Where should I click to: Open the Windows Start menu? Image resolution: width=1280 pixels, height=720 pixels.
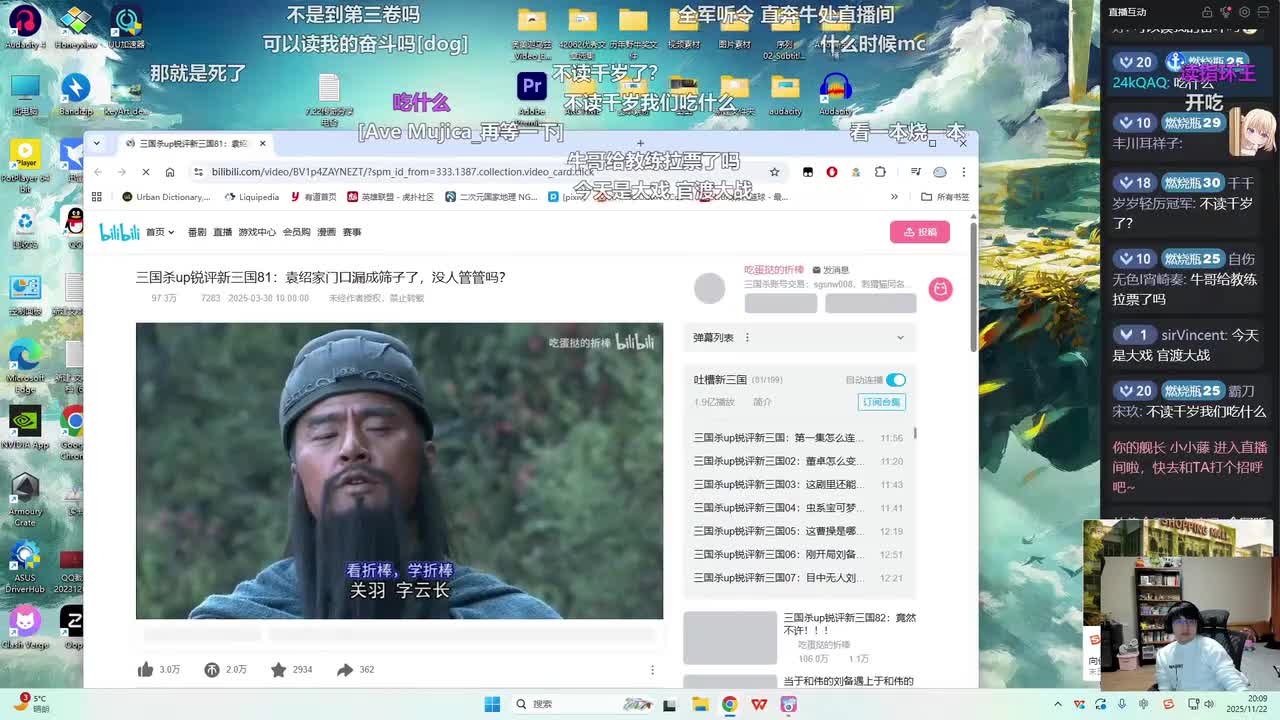pos(492,704)
